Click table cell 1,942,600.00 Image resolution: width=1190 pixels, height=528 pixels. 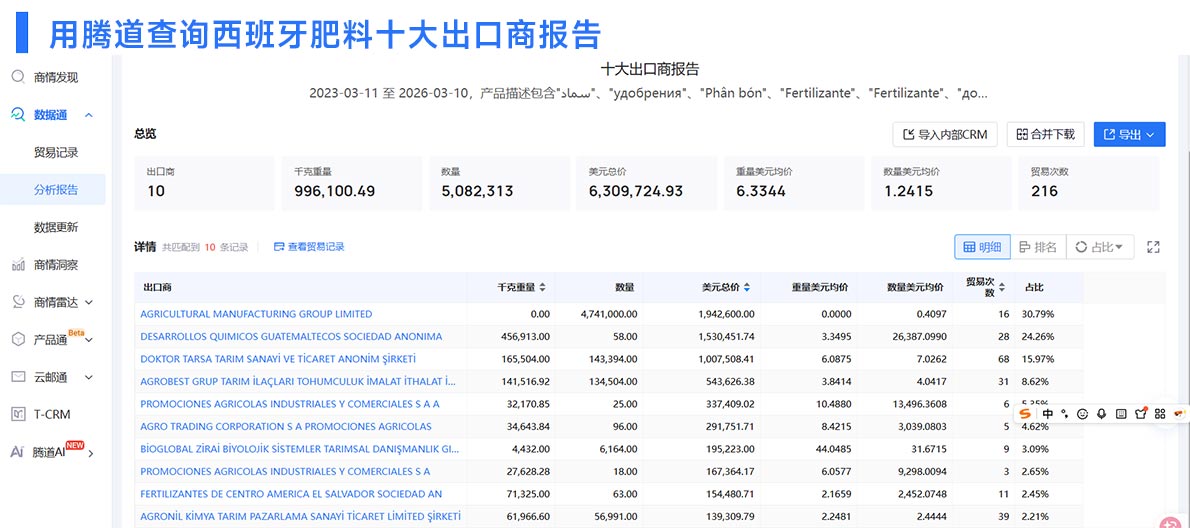(725, 314)
